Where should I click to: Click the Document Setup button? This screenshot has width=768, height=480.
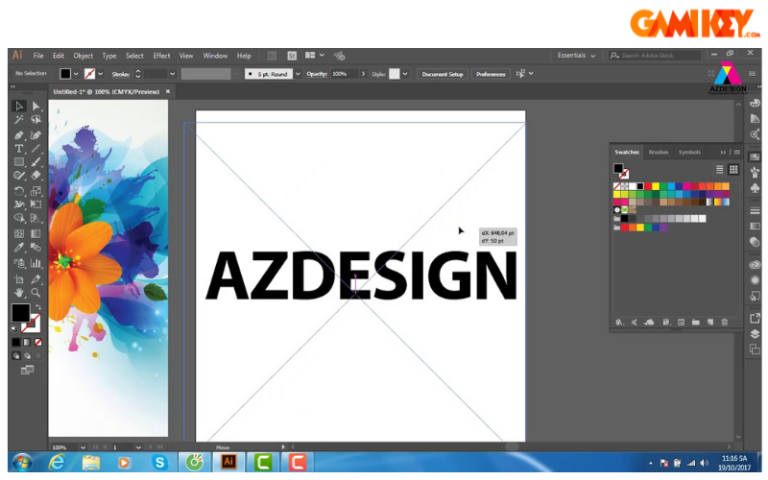(x=442, y=74)
